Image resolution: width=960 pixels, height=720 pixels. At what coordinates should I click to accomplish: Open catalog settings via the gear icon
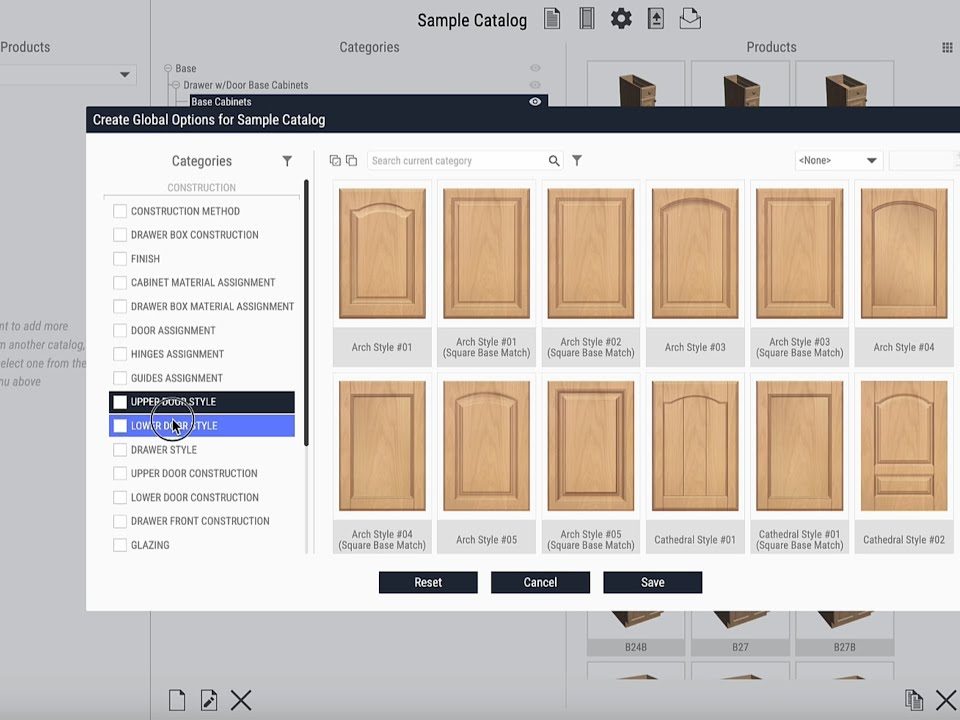click(621, 19)
